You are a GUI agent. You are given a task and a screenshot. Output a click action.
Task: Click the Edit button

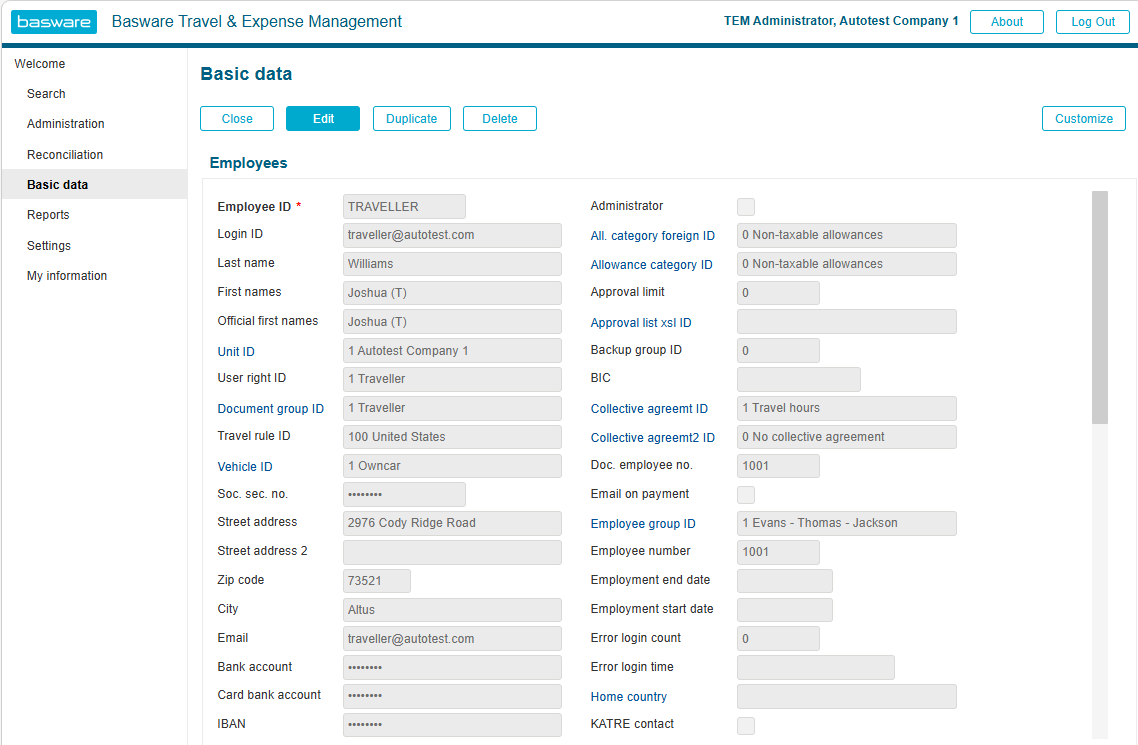pos(323,119)
